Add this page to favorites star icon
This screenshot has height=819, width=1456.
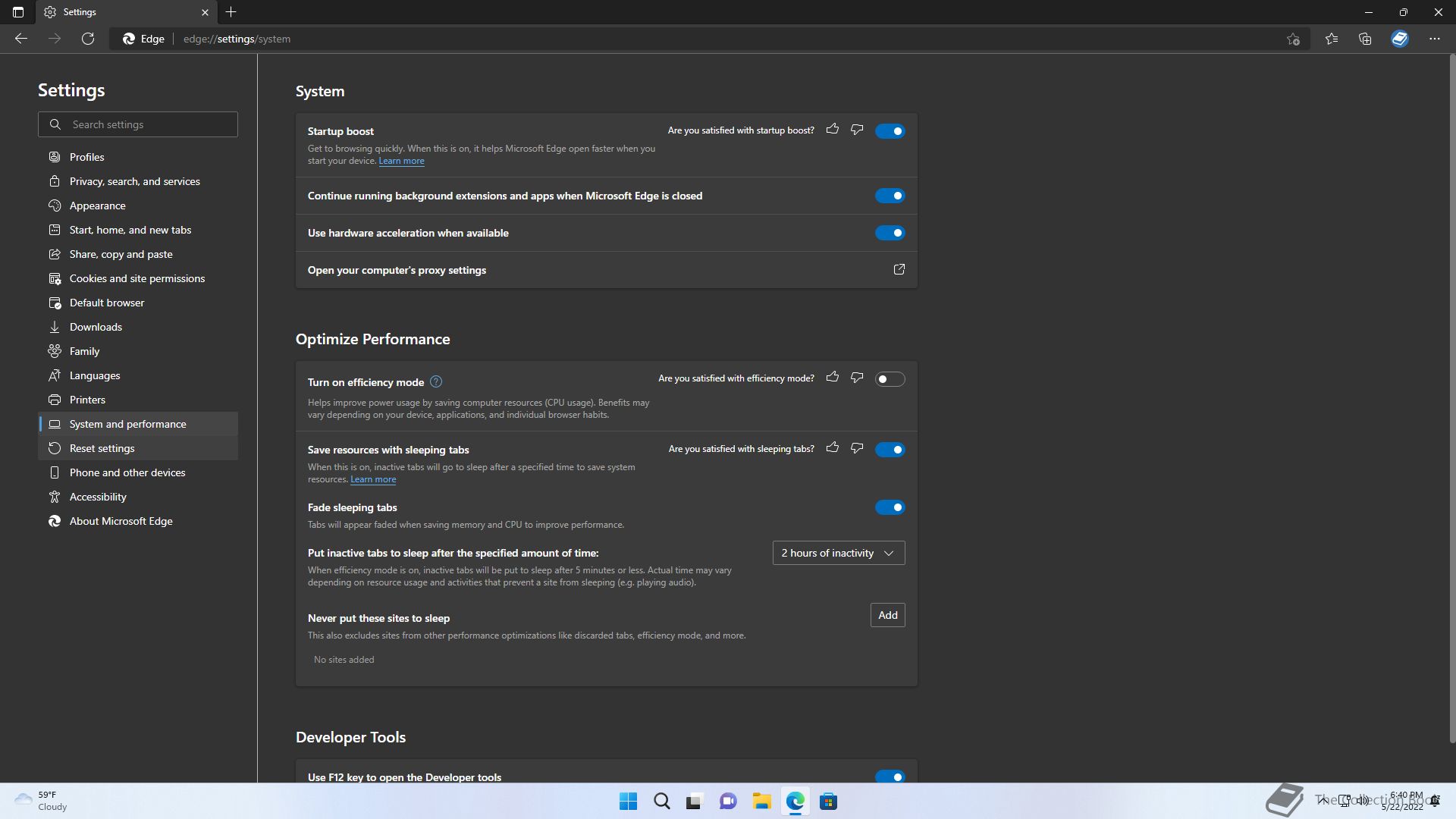(1294, 39)
